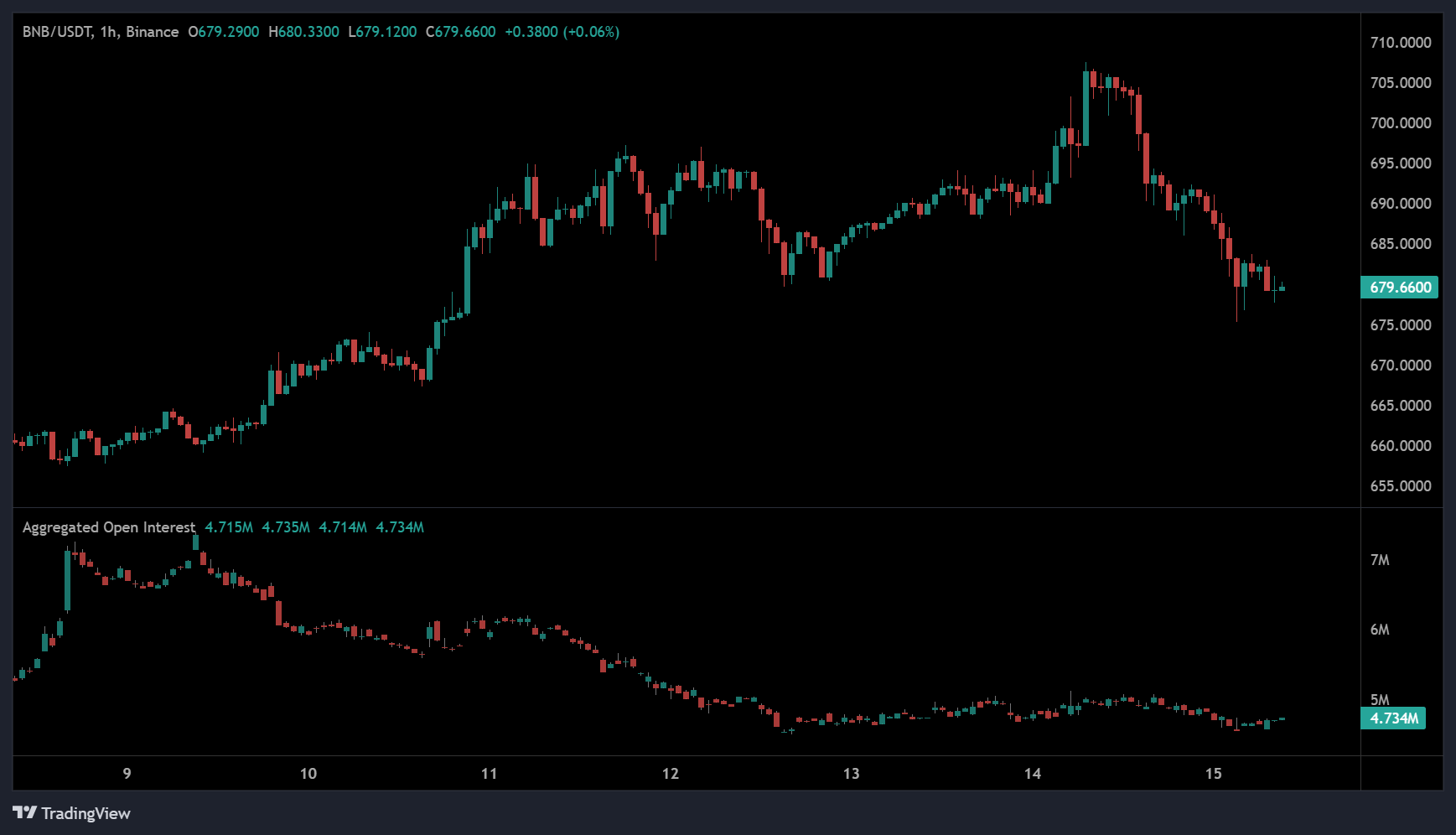Click the current price tag 679.6600
Screen dimensions: 1456x835
(x=1399, y=288)
